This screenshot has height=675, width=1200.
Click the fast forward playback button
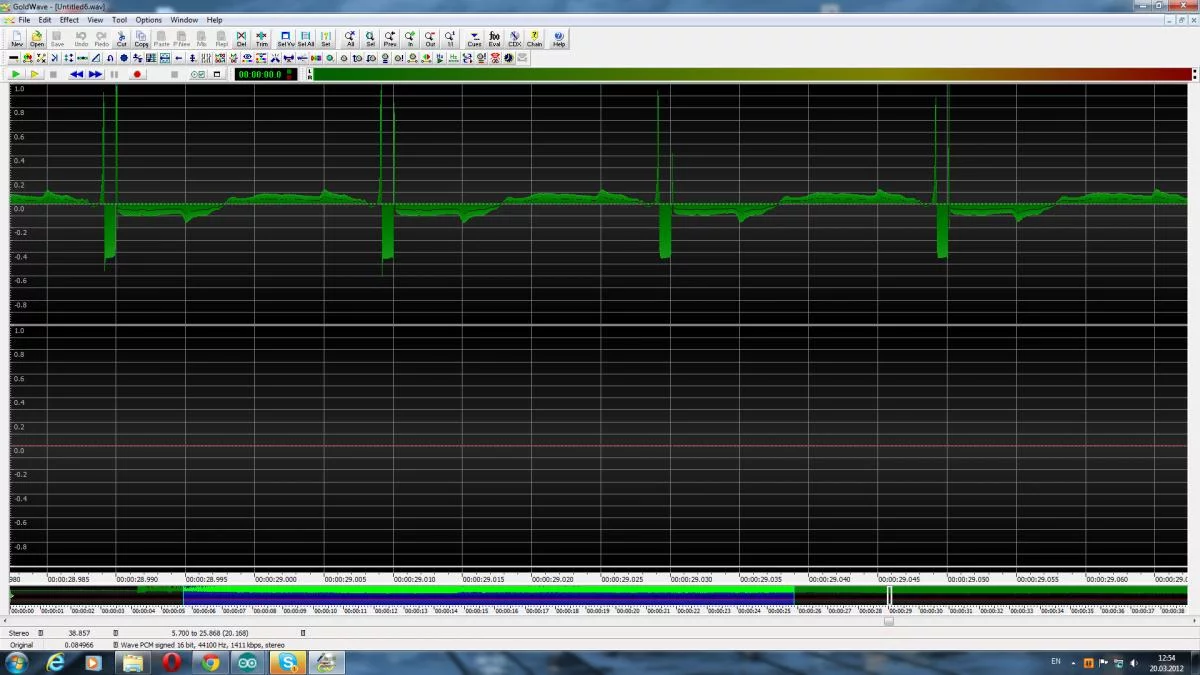coord(95,74)
